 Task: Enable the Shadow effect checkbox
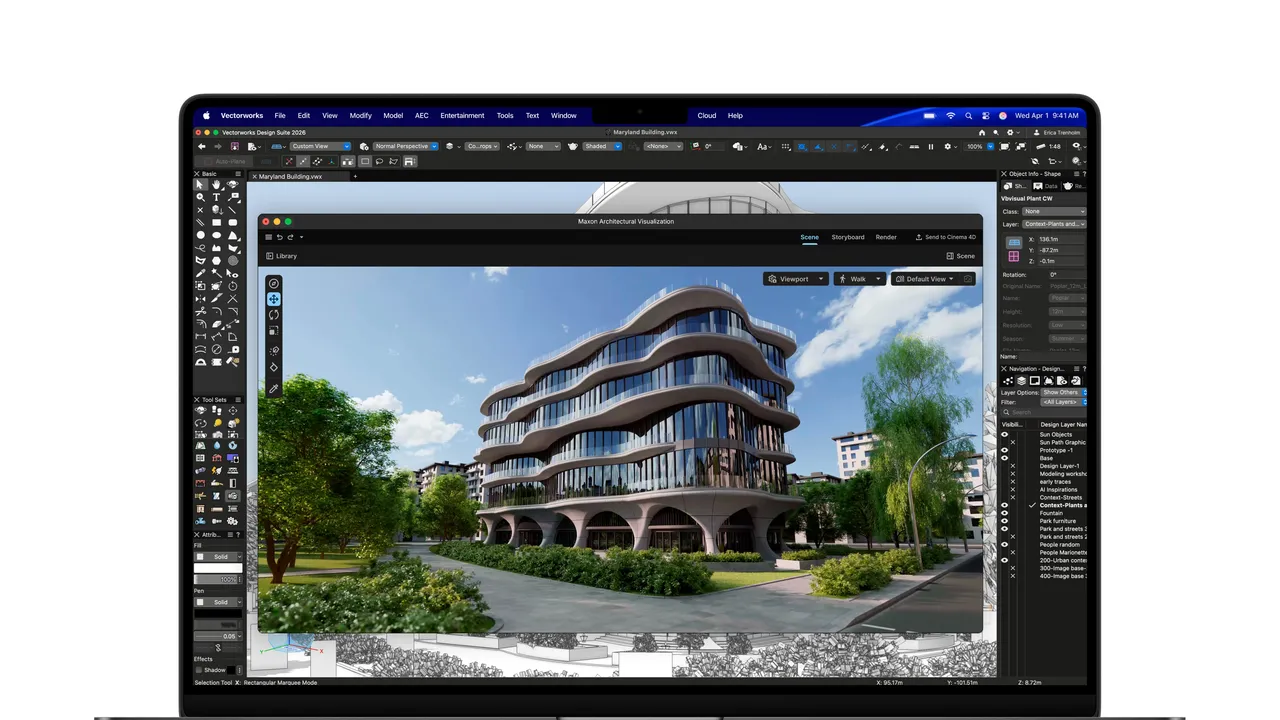click(198, 670)
